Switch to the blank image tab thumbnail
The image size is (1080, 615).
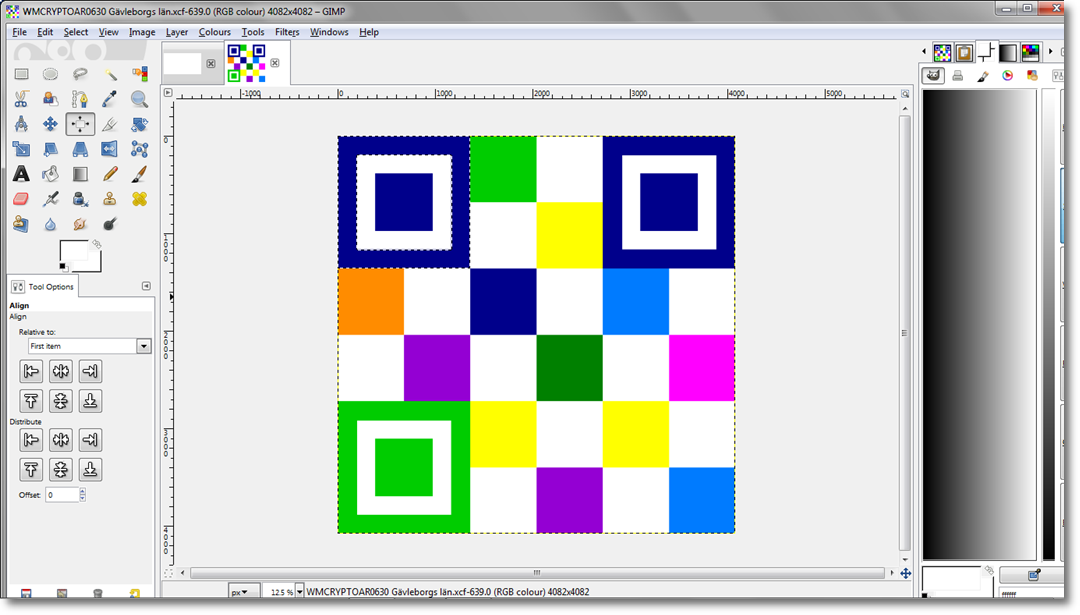pos(183,63)
